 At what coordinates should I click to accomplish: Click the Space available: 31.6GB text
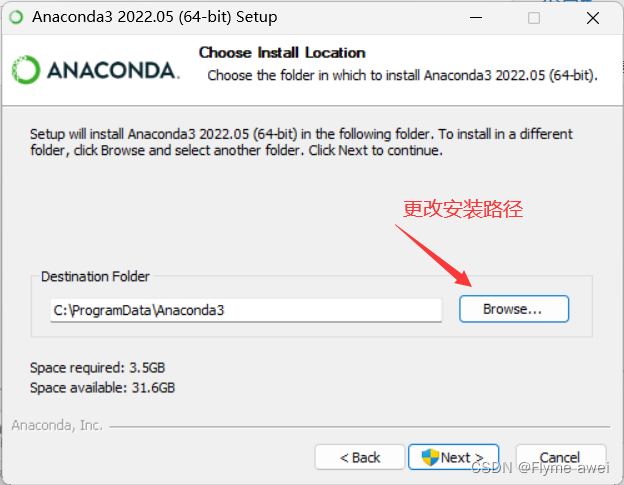103,388
